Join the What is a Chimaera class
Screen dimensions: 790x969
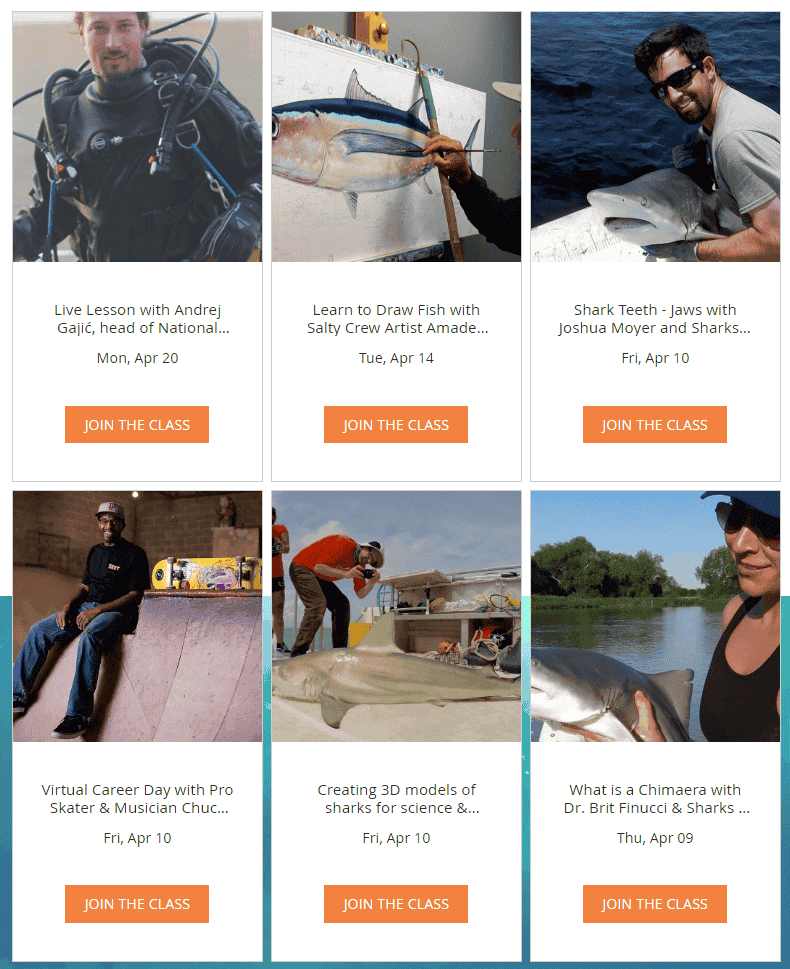point(655,904)
